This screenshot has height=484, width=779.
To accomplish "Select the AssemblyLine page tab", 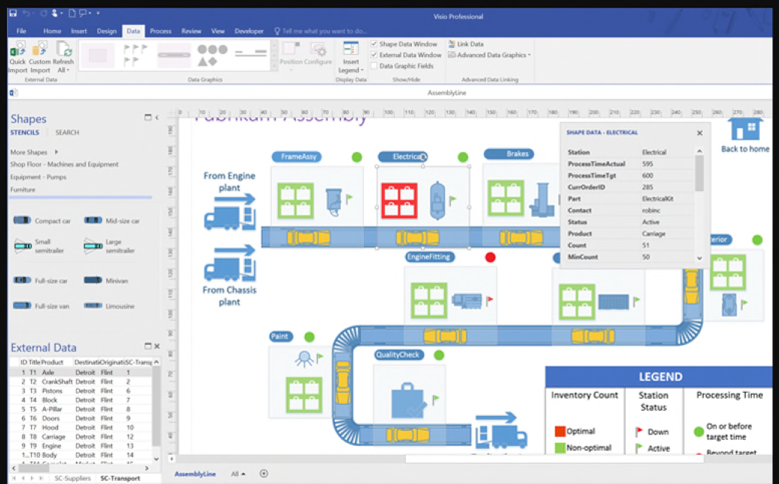I will click(x=195, y=474).
